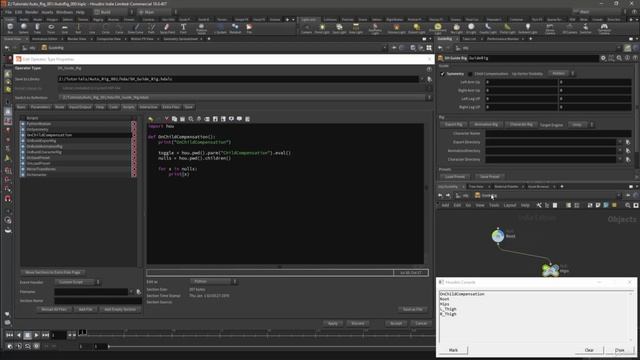Image resolution: width=640 pixels, height=360 pixels.
Task: Open file chooser for Animation Directory
Action: [x=628, y=151]
